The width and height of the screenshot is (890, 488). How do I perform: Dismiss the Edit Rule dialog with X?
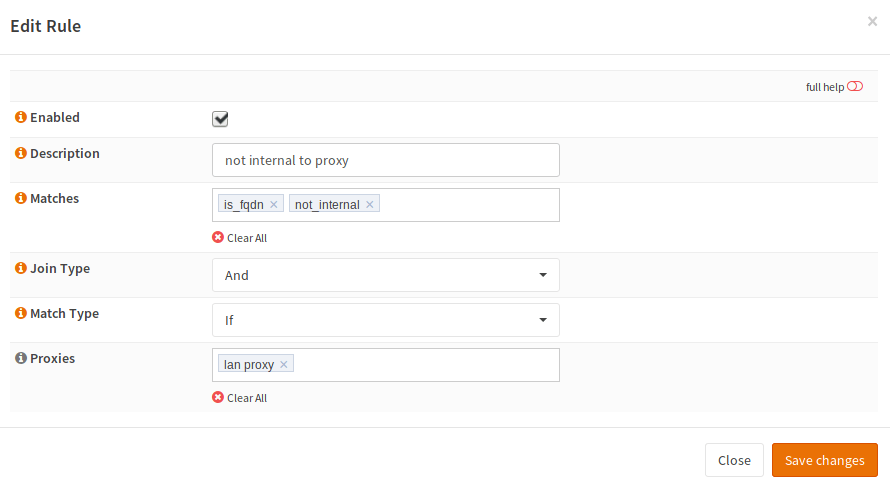[x=872, y=21]
